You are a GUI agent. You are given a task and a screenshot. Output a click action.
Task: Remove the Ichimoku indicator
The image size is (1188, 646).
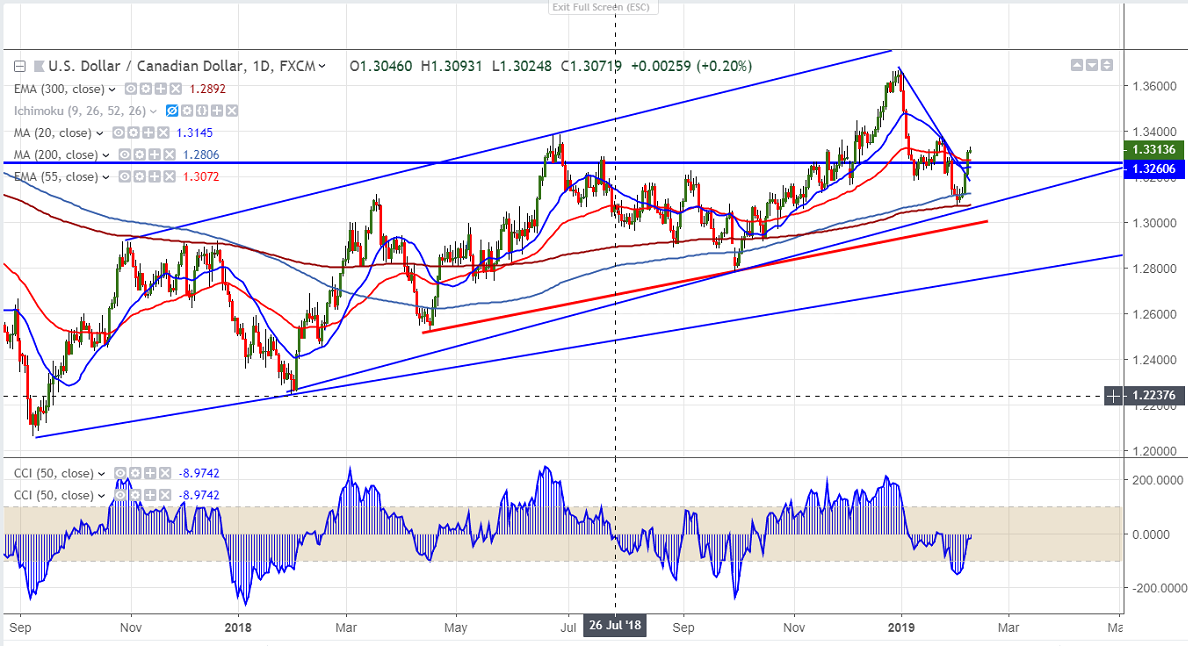[x=232, y=111]
